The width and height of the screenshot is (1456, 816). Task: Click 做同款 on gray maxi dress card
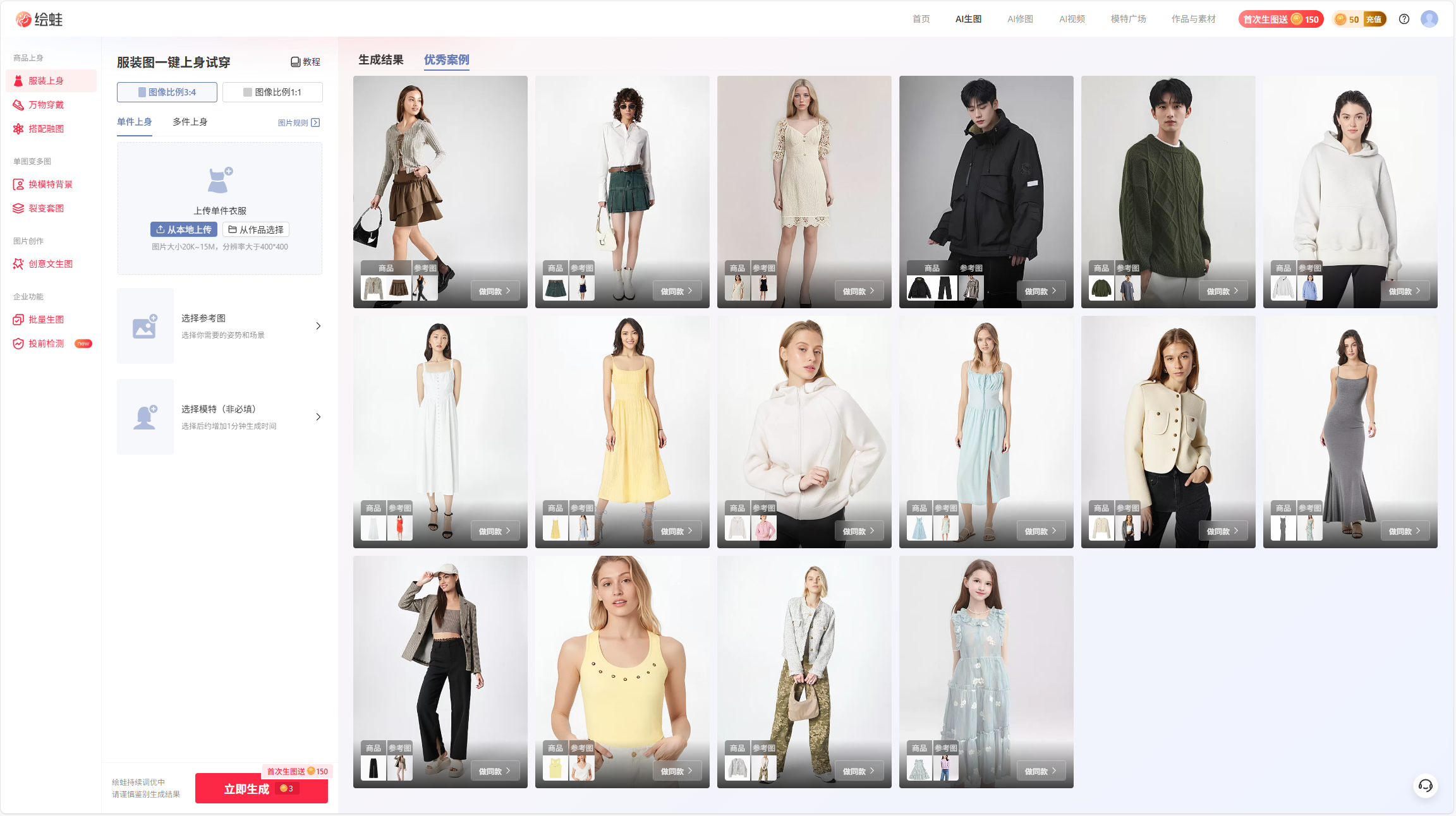(x=1405, y=531)
